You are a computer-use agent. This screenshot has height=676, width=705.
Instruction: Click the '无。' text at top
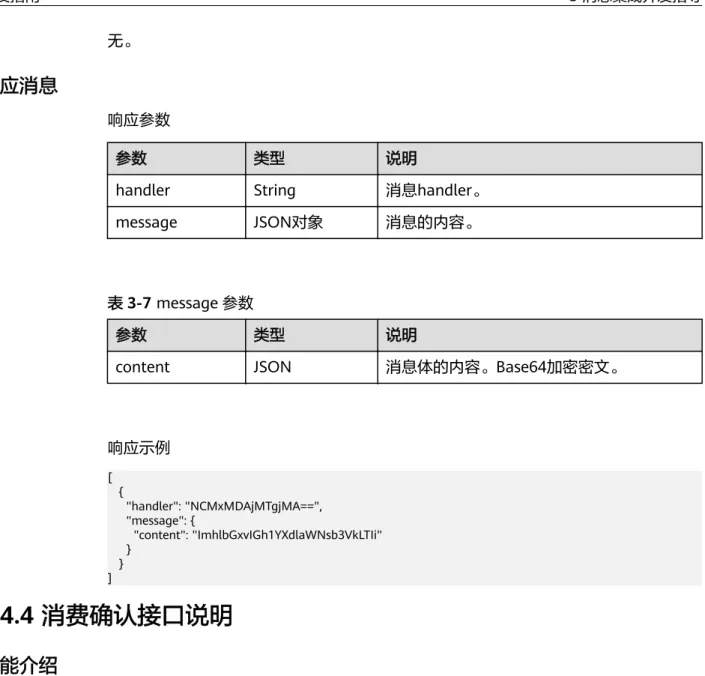(120, 41)
